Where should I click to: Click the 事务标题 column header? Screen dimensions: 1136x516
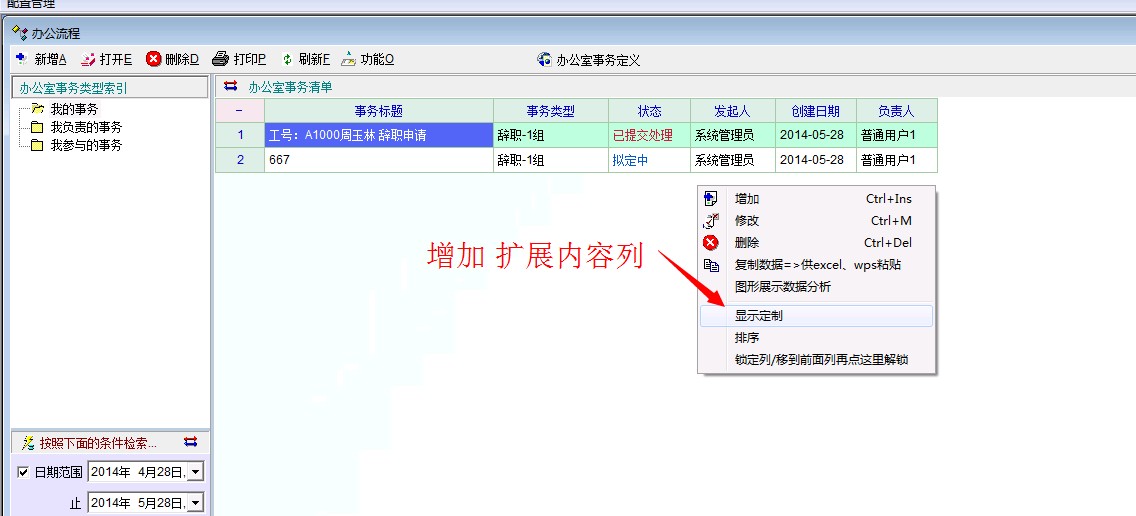point(378,111)
